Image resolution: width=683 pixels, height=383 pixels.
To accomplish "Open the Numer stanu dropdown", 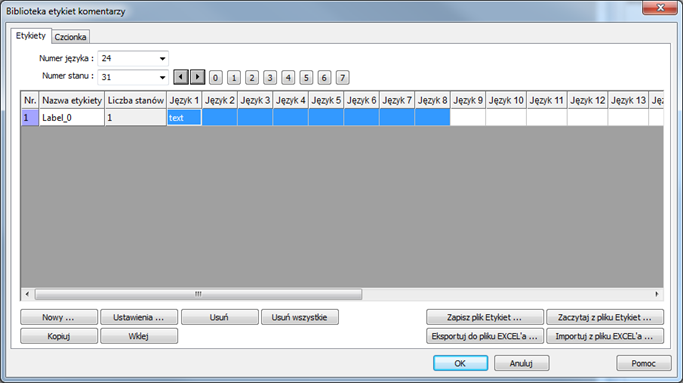I will point(133,77).
